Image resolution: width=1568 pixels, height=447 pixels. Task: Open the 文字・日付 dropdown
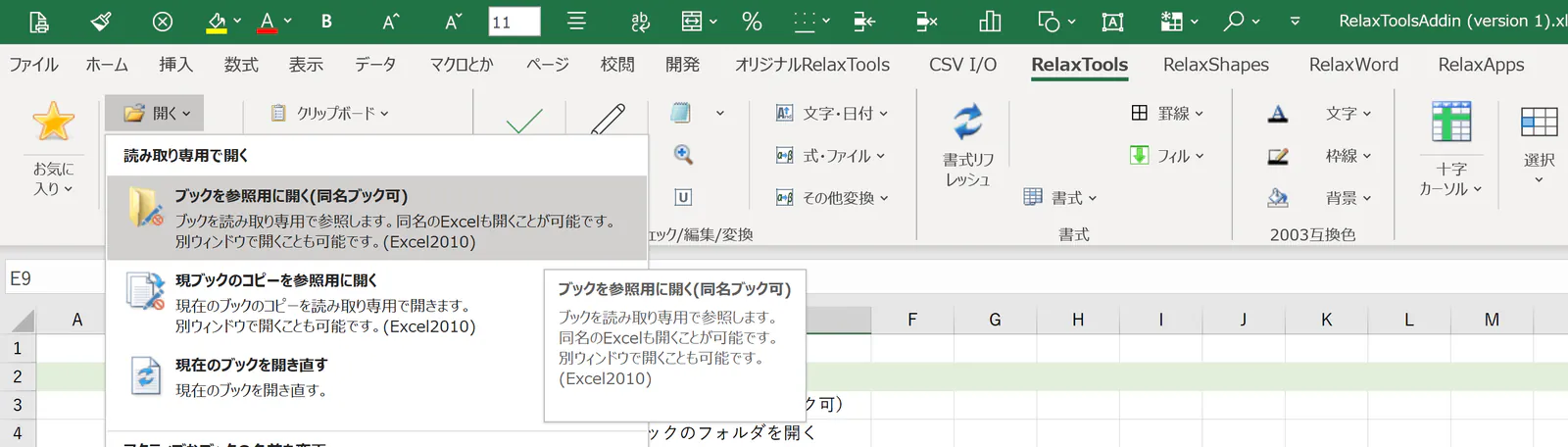(x=831, y=114)
